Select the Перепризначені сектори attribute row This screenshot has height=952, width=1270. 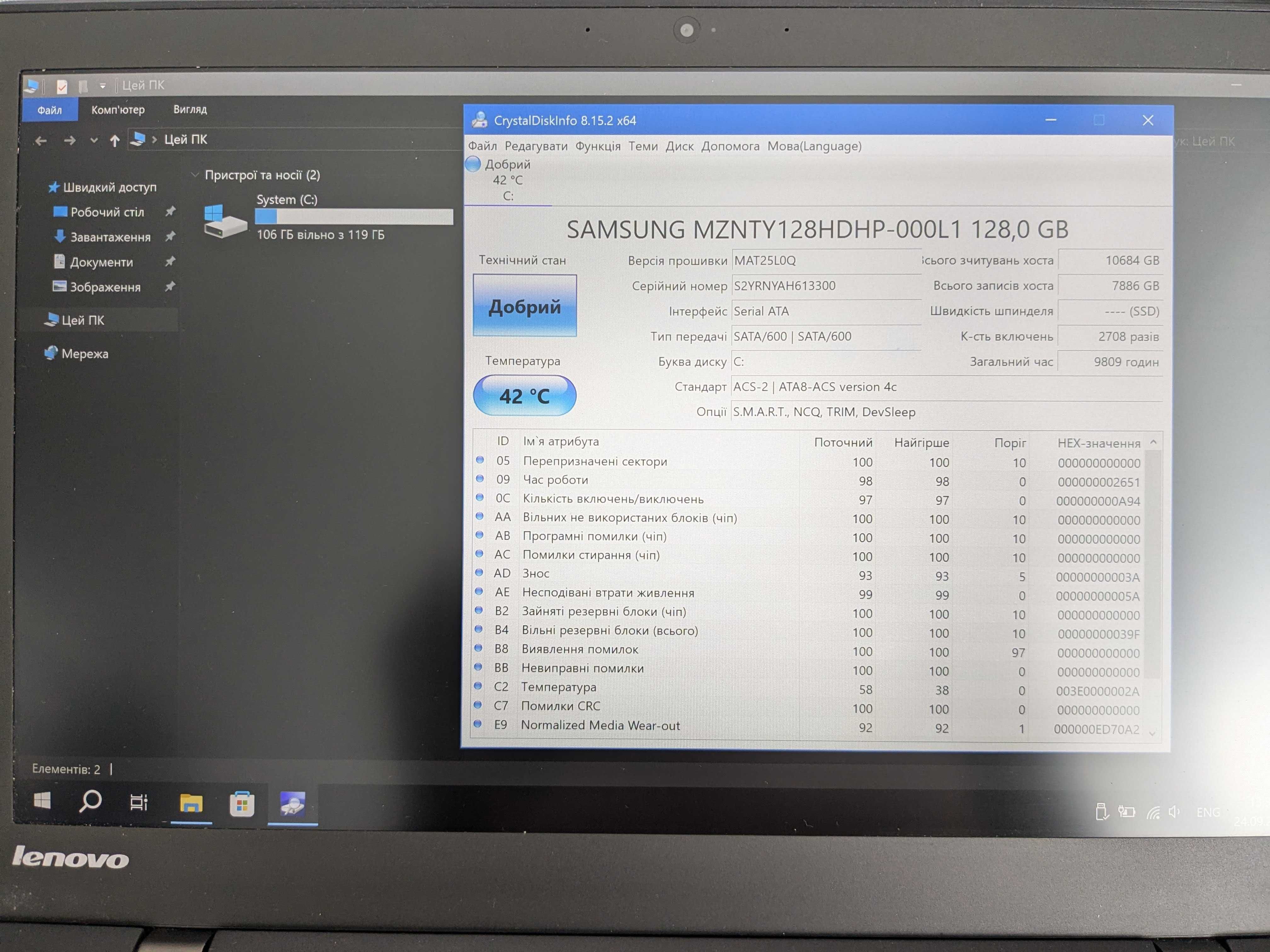point(808,462)
